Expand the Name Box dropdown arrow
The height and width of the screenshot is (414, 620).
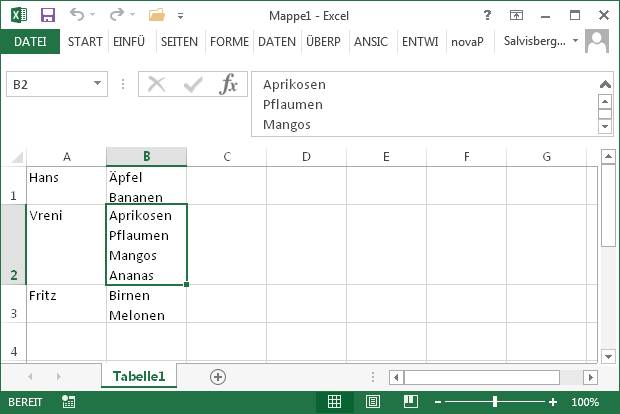coord(97,83)
